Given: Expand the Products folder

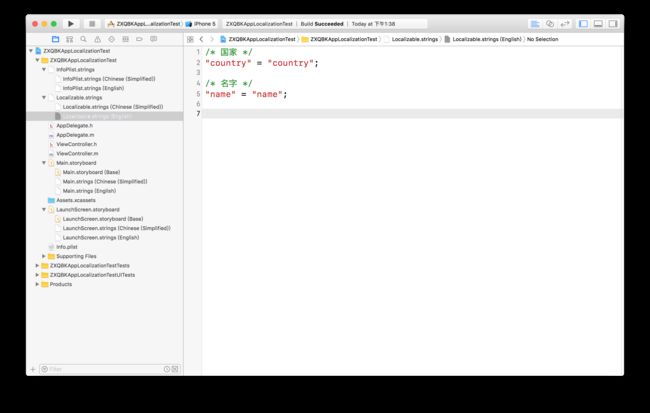Looking at the screenshot, I should coord(37,284).
